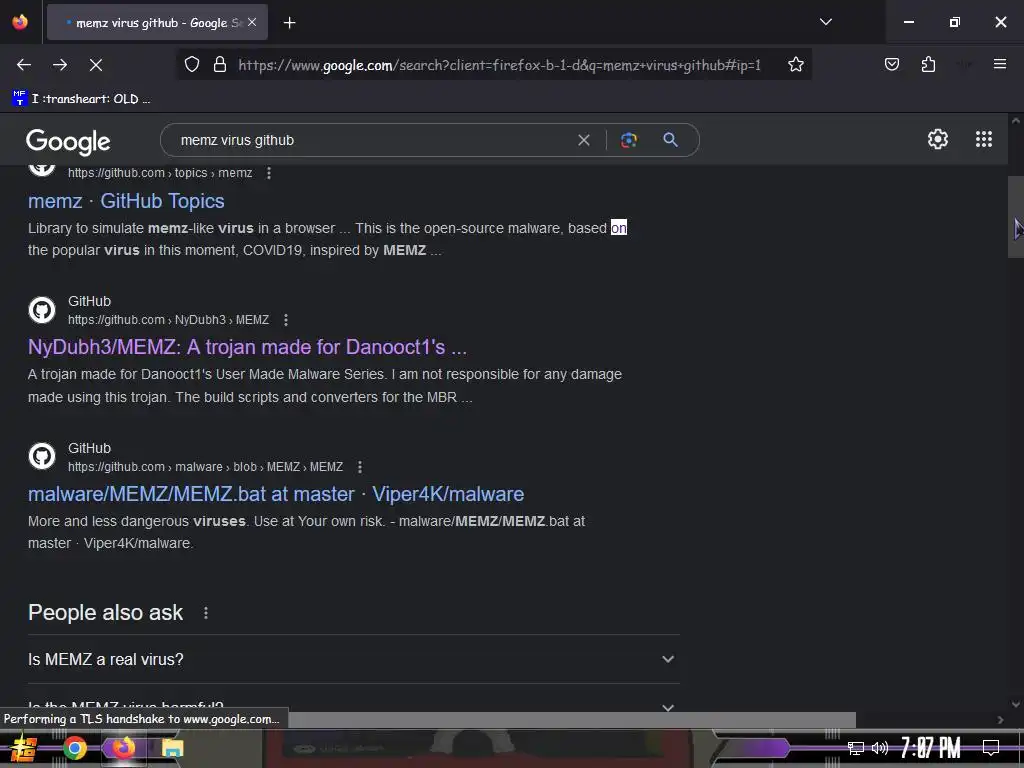The image size is (1024, 768).
Task: Click the 7:07 PM taskbar clock
Action: (x=931, y=748)
